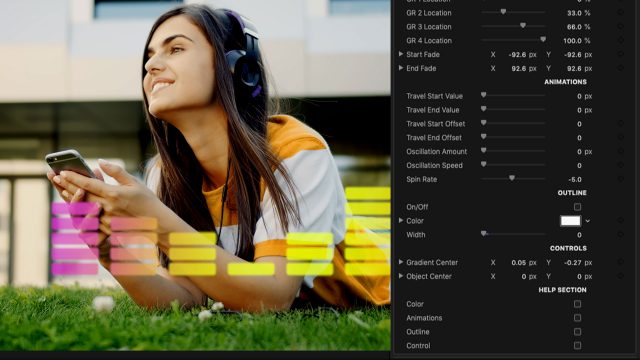Screen dimensions: 640x360
Task: Add keyframe for Travel Start Offset
Action: pos(620,124)
